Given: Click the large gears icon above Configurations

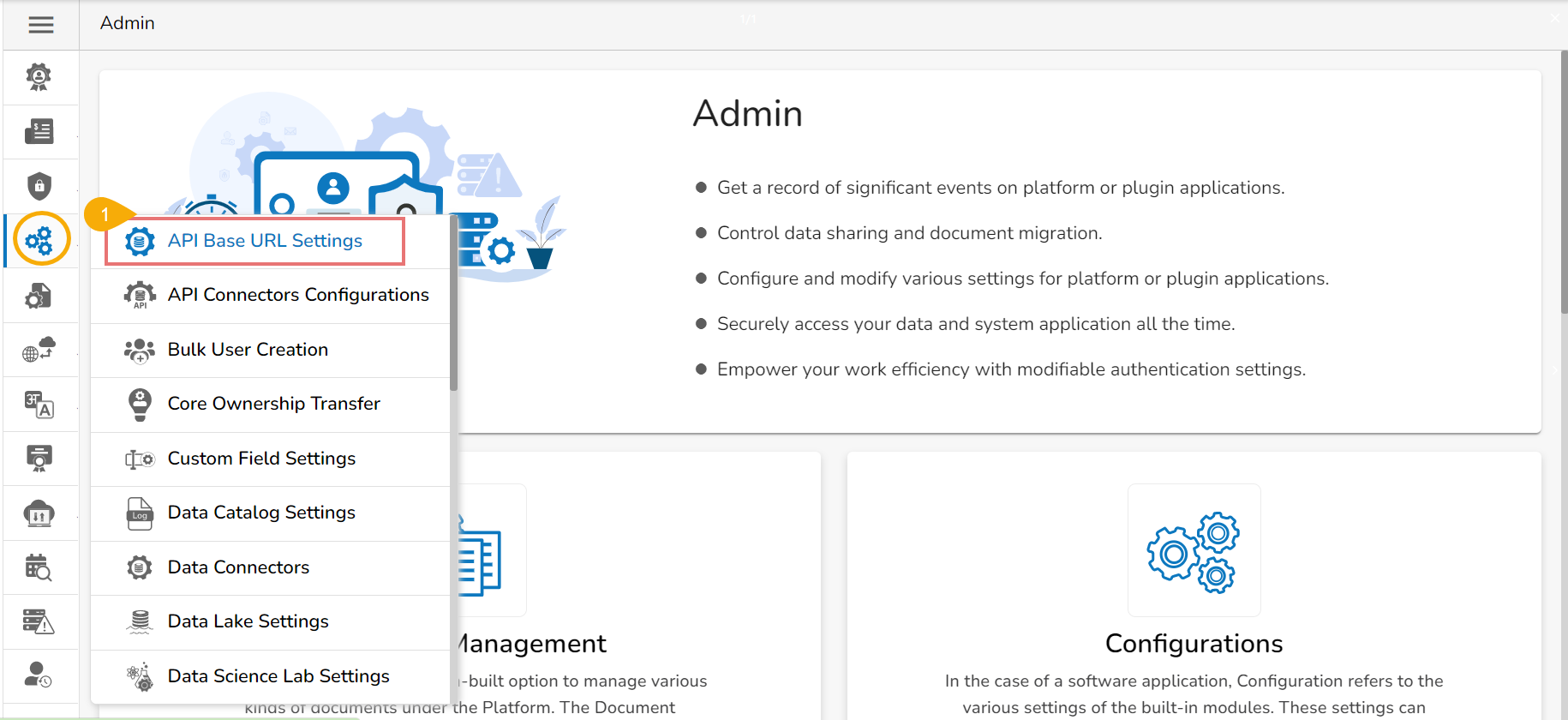Looking at the screenshot, I should tap(1194, 551).
